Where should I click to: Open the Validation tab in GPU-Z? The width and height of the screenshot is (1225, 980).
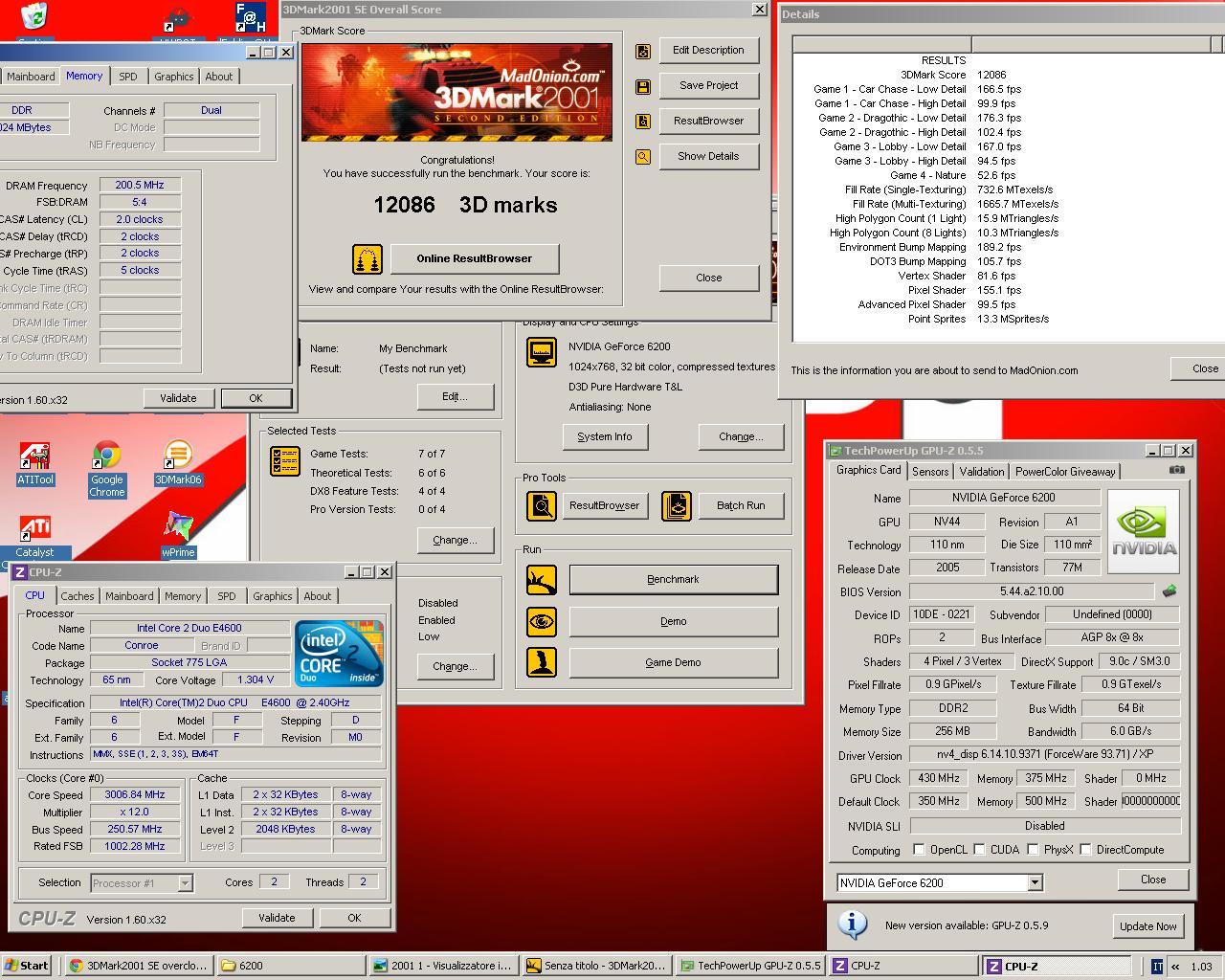[982, 472]
